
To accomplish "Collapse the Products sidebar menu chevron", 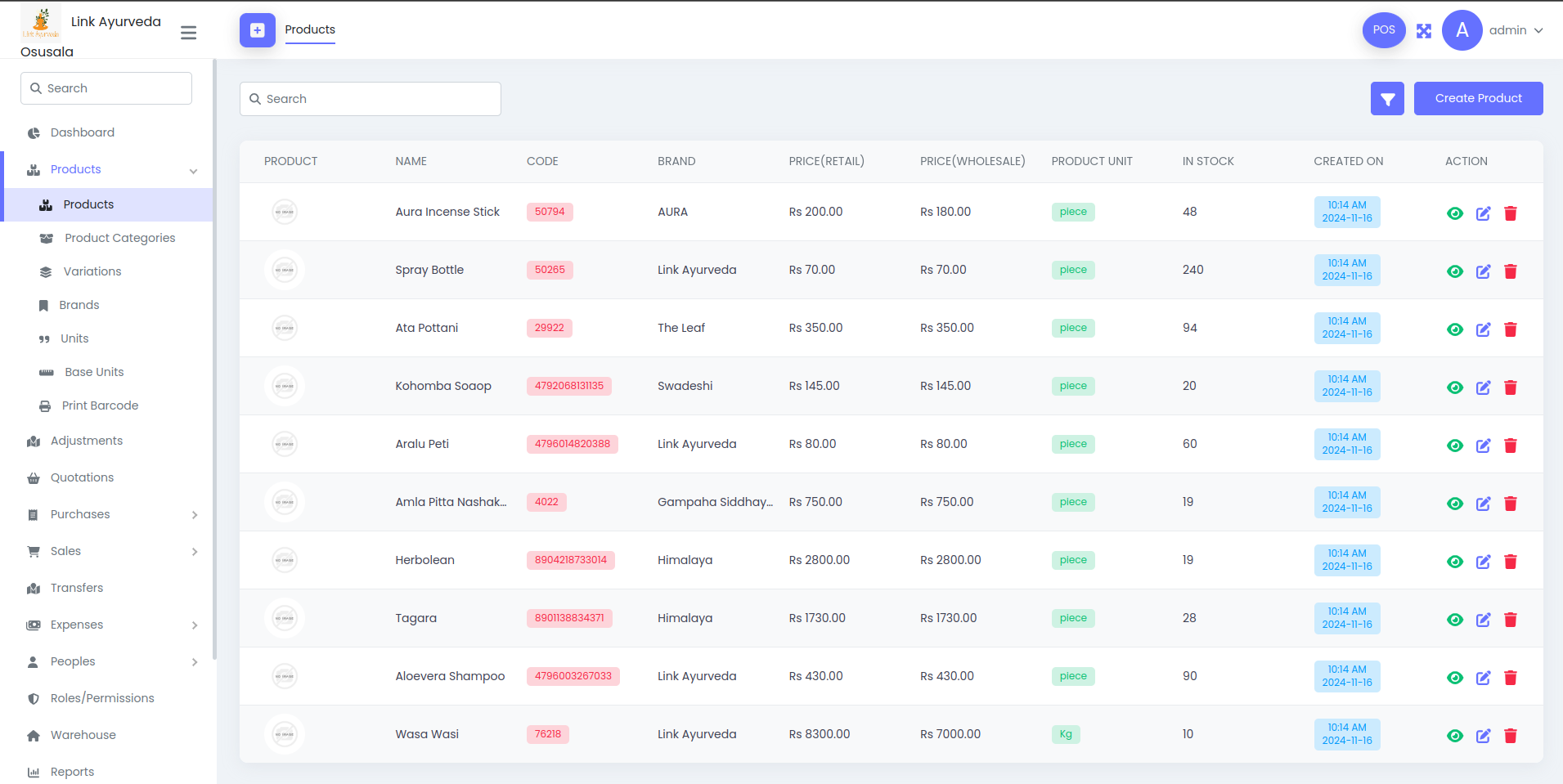I will (194, 171).
